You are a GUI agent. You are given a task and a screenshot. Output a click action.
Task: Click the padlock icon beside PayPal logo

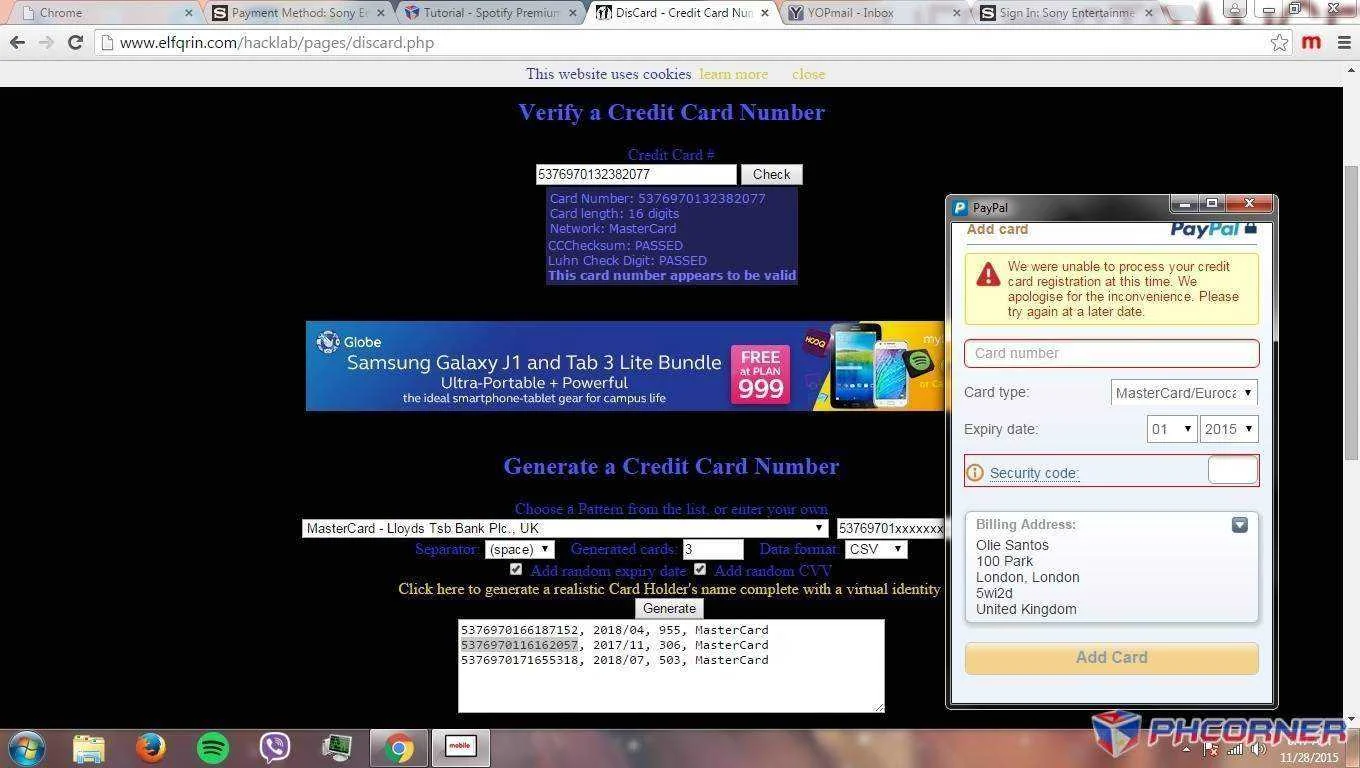(x=1250, y=228)
